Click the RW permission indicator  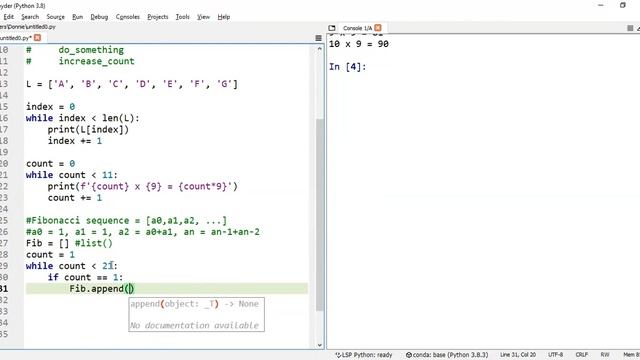pyautogui.click(x=605, y=355)
